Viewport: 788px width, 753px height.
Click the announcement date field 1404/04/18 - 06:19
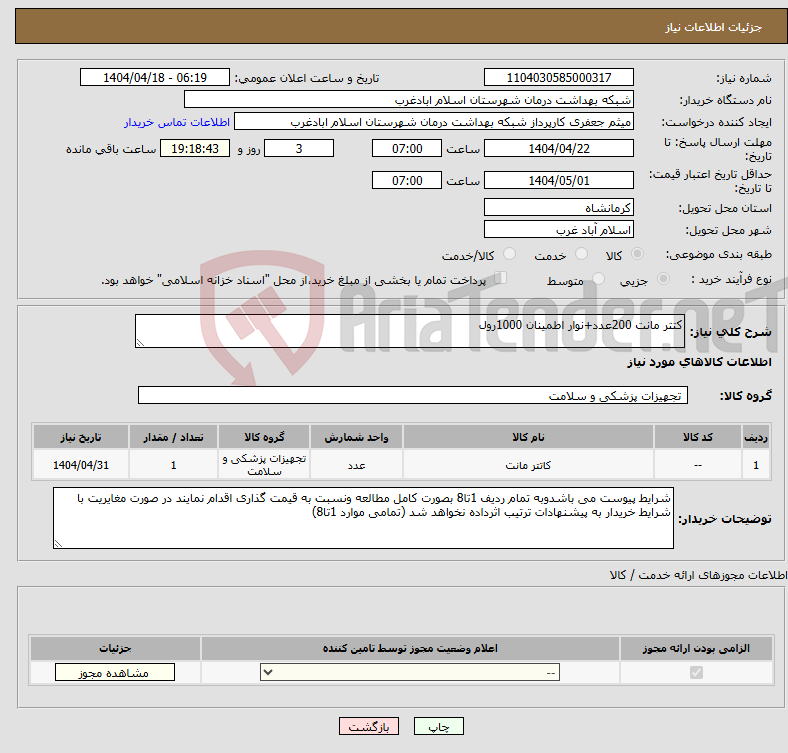pyautogui.click(x=155, y=77)
